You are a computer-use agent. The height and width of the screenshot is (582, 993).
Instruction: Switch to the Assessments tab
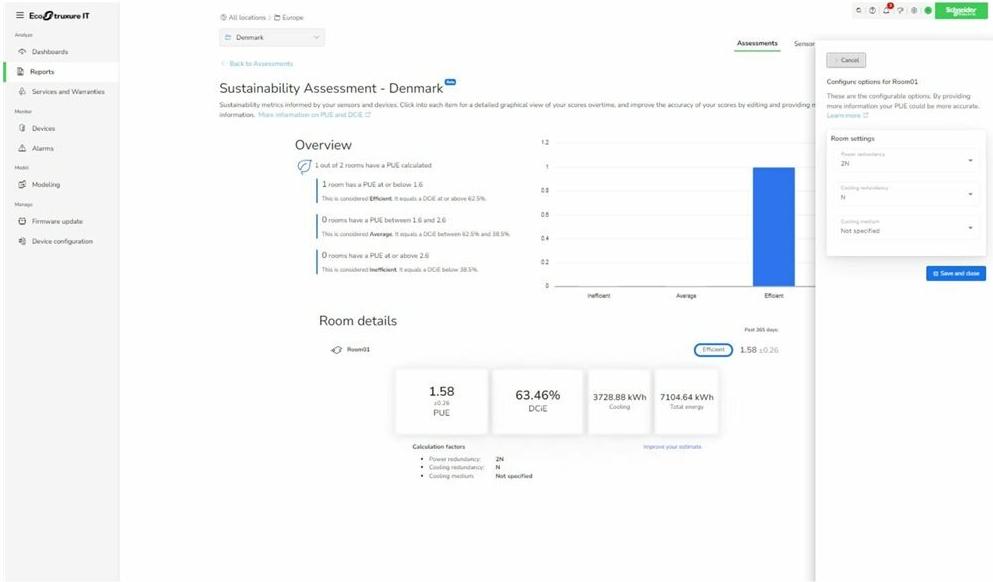pos(757,44)
